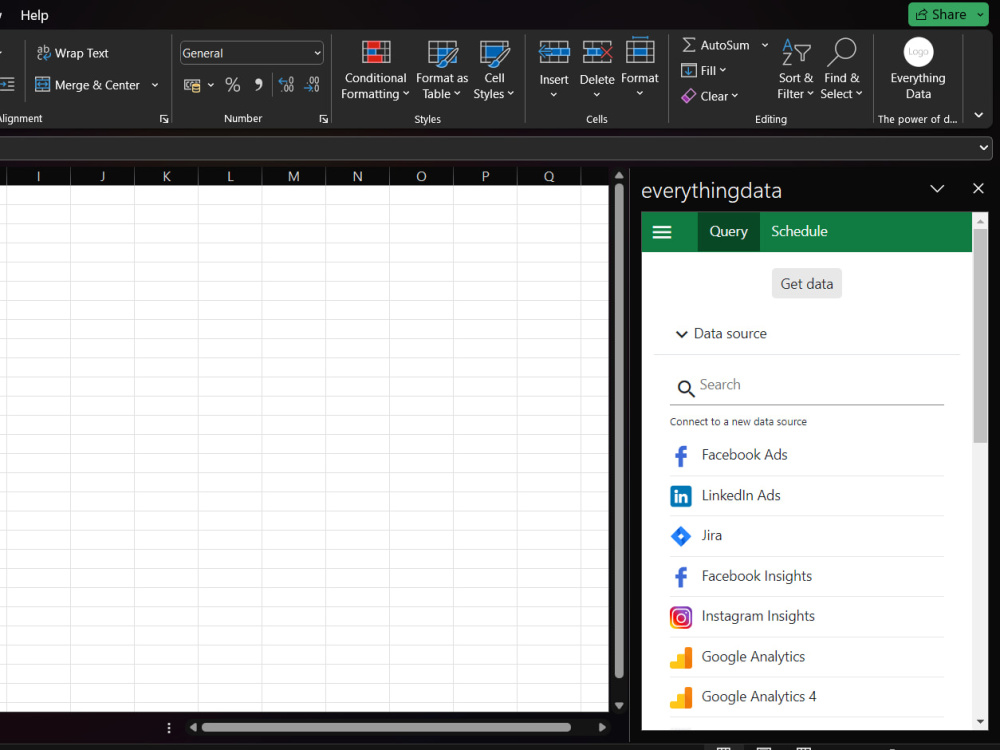
Task: Select column header K
Action: coord(166,177)
